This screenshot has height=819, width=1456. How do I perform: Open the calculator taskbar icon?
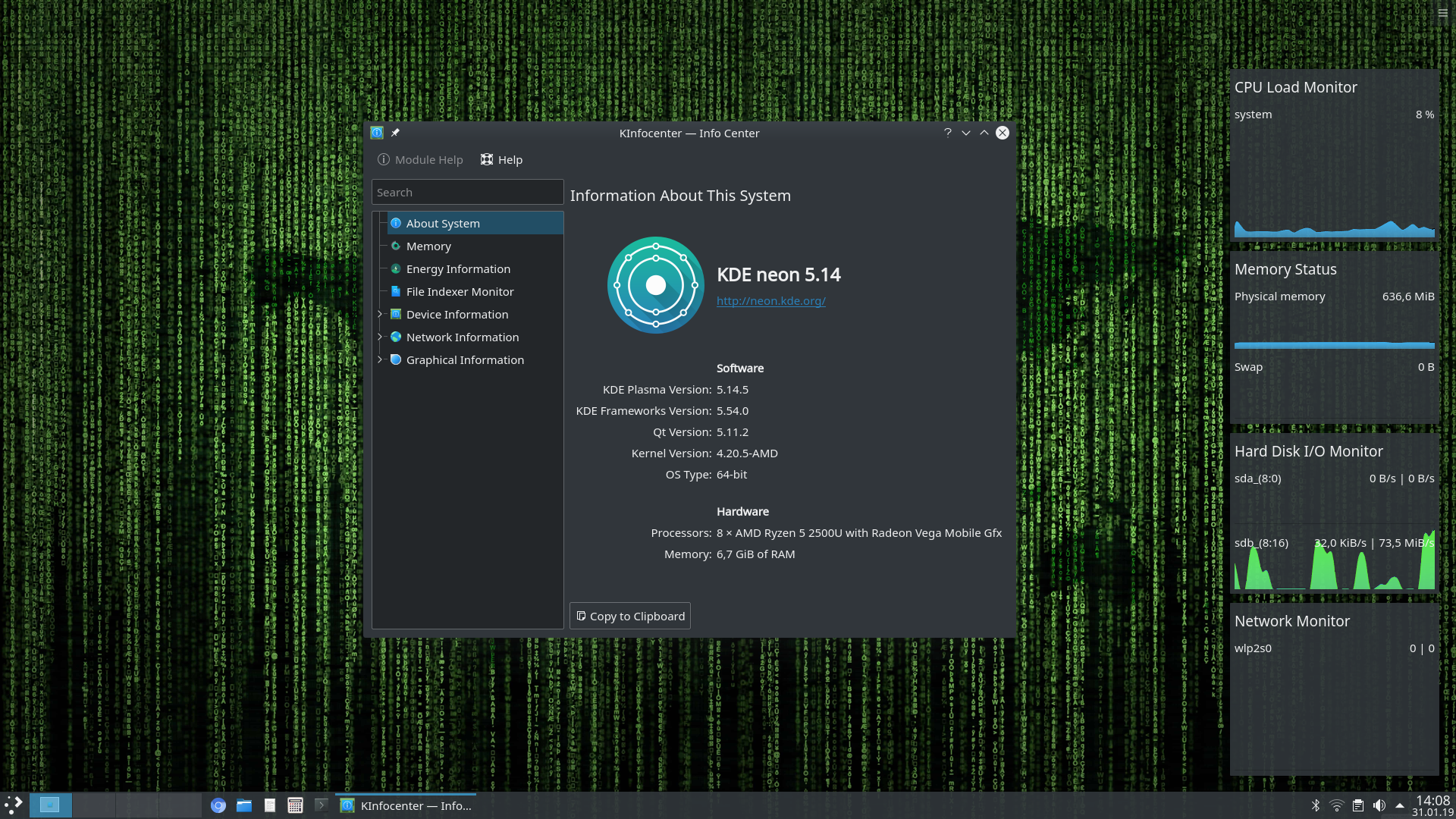tap(295, 805)
